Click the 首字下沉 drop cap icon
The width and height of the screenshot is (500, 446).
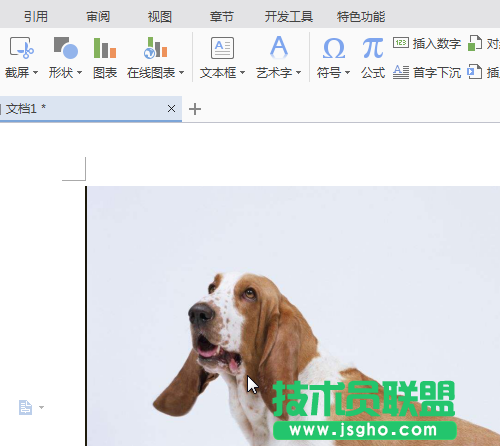pyautogui.click(x=401, y=72)
